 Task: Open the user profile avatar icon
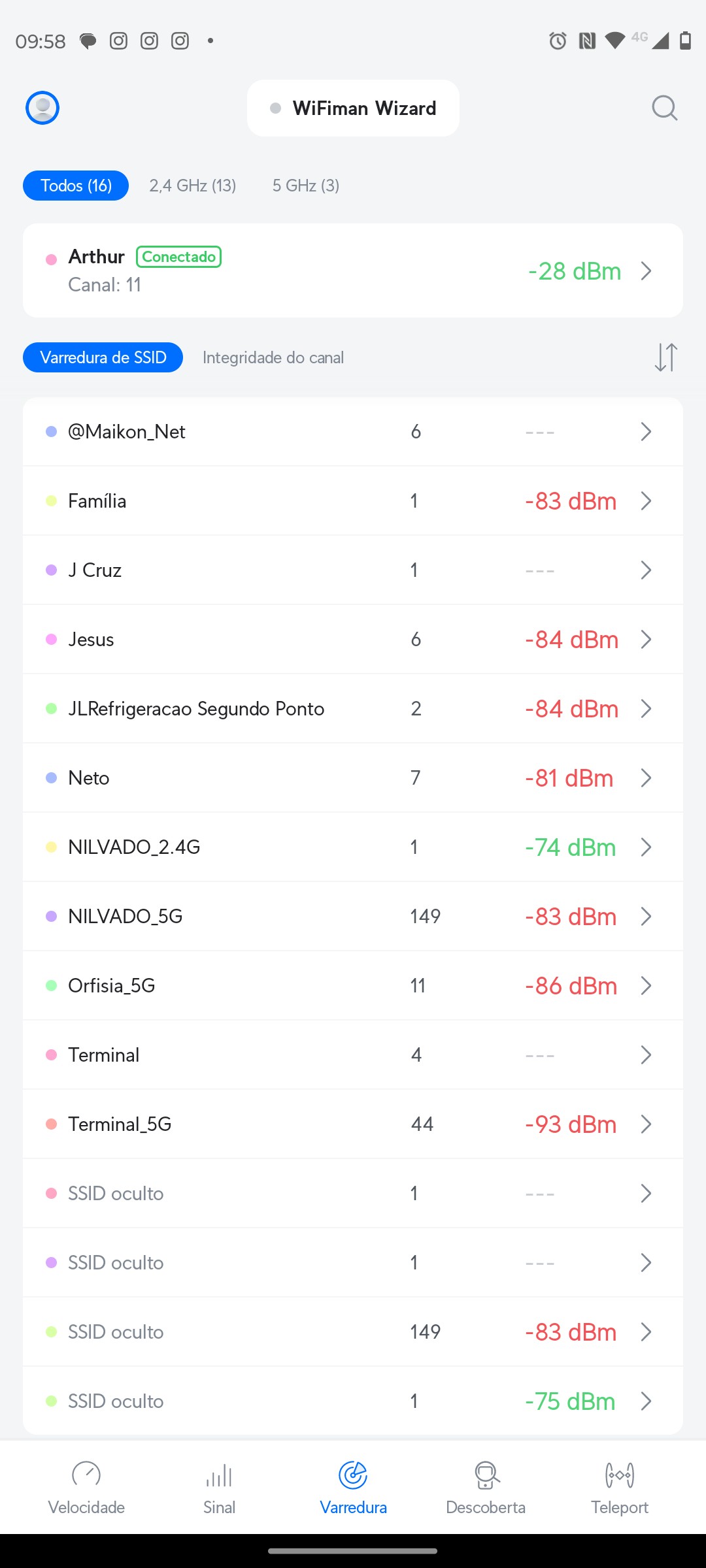[42, 108]
